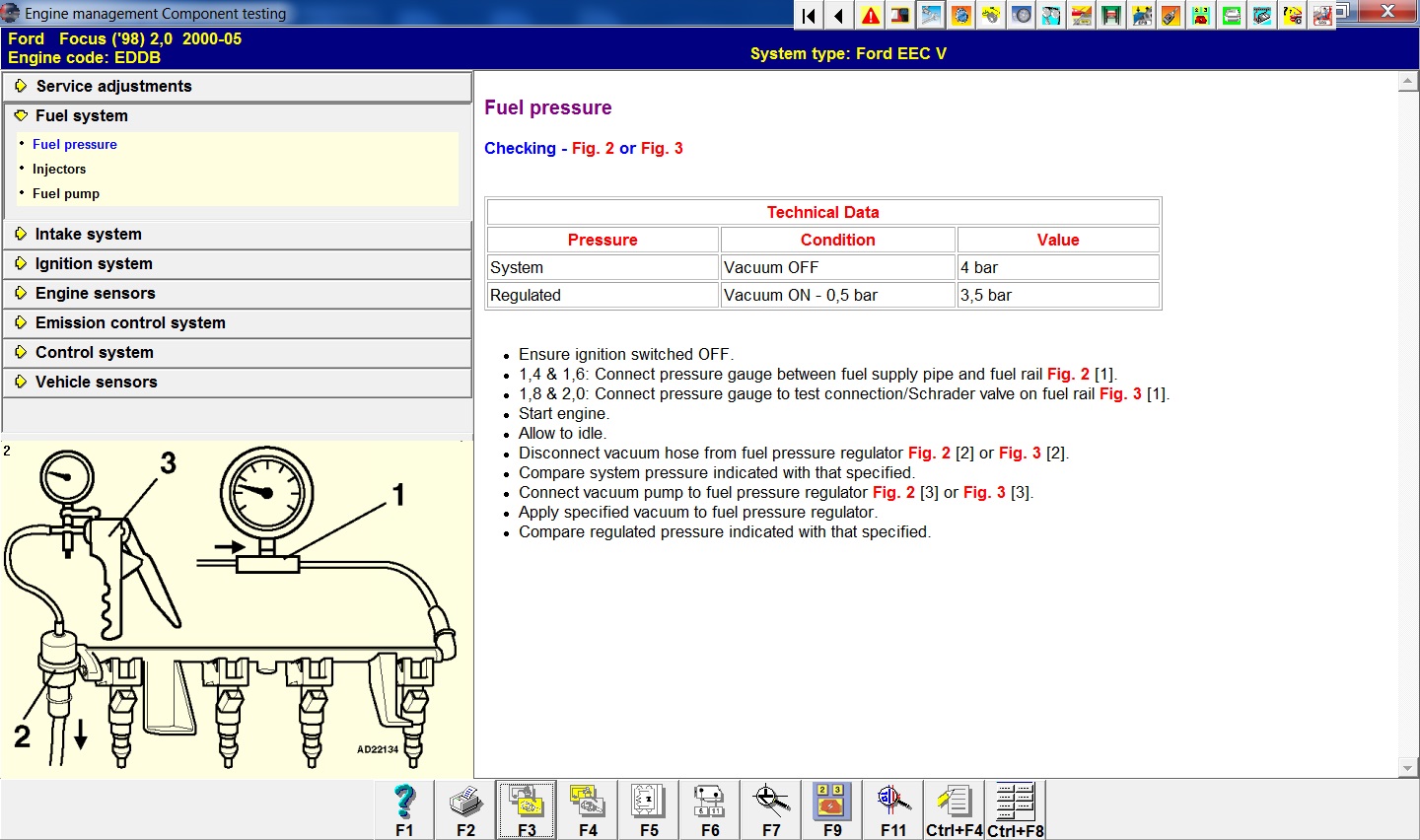Screen dimensions: 1420x840
Task: Click the F7 magnifier component icon
Action: click(771, 809)
